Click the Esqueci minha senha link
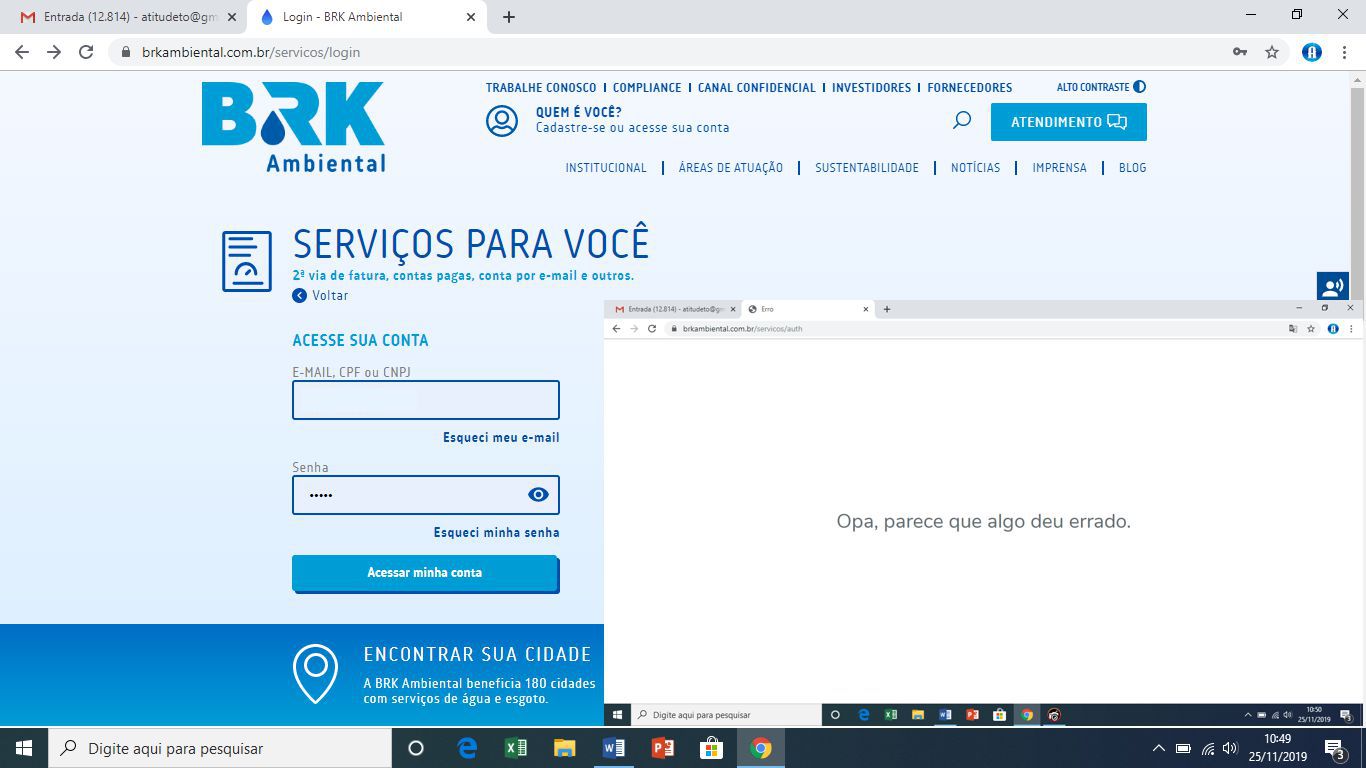 click(496, 533)
